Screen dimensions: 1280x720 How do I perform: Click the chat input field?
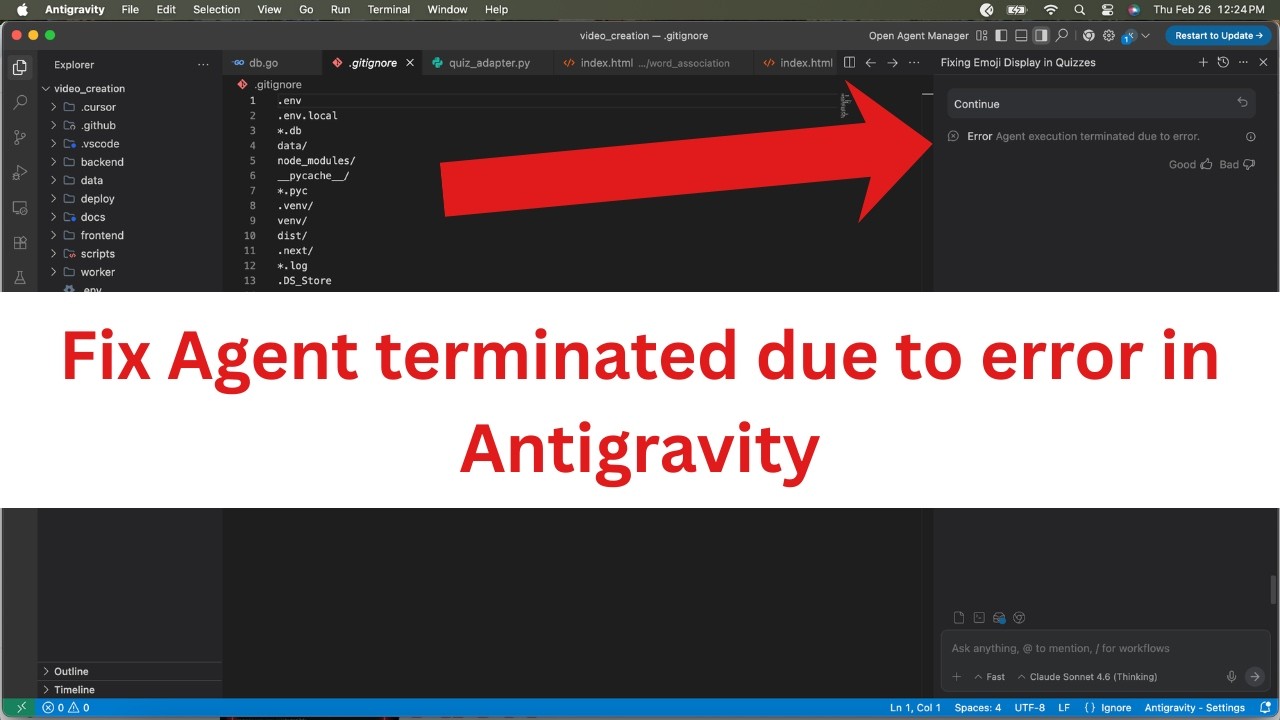coord(1105,648)
